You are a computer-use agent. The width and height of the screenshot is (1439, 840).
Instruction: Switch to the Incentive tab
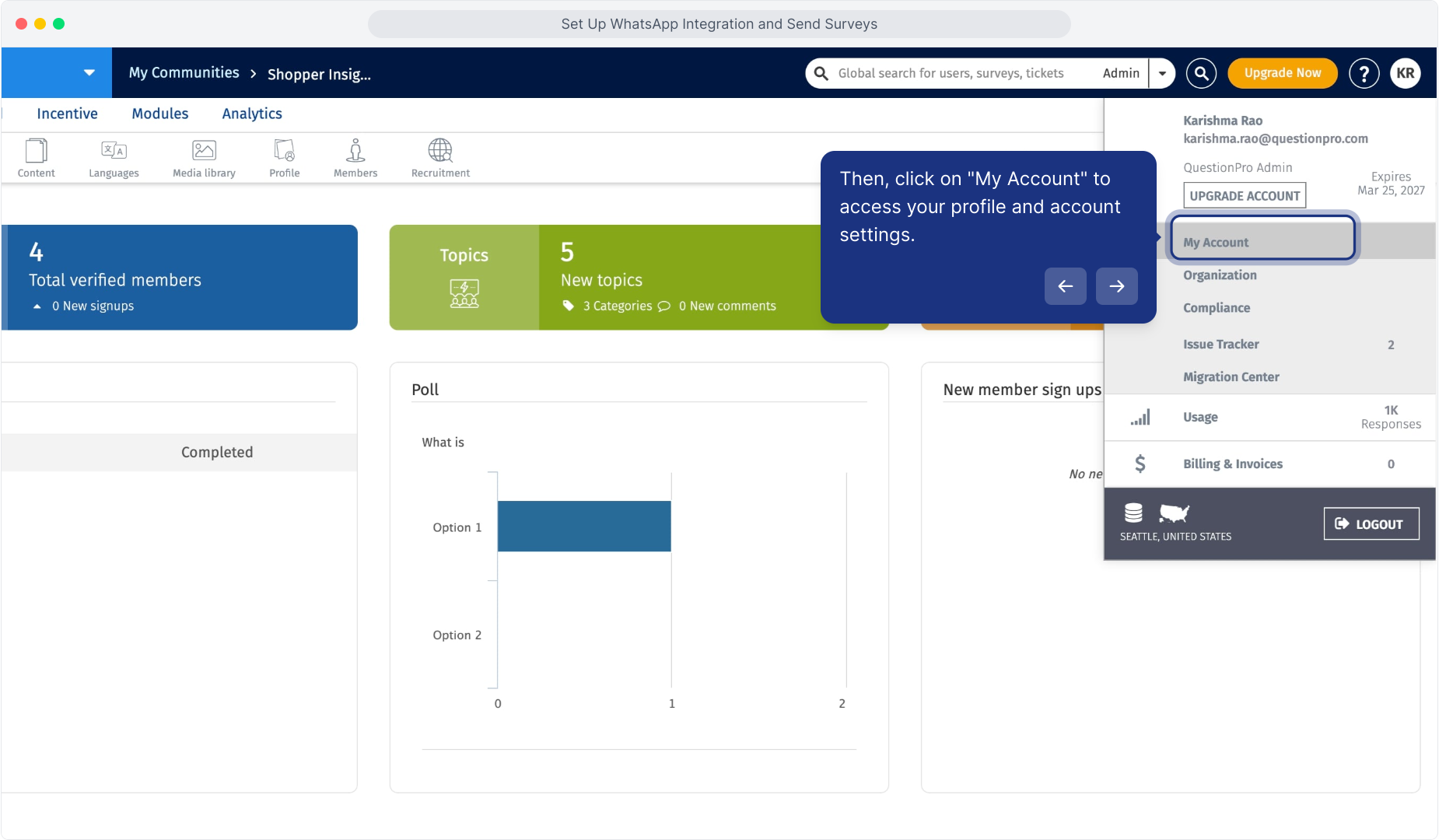click(x=67, y=114)
